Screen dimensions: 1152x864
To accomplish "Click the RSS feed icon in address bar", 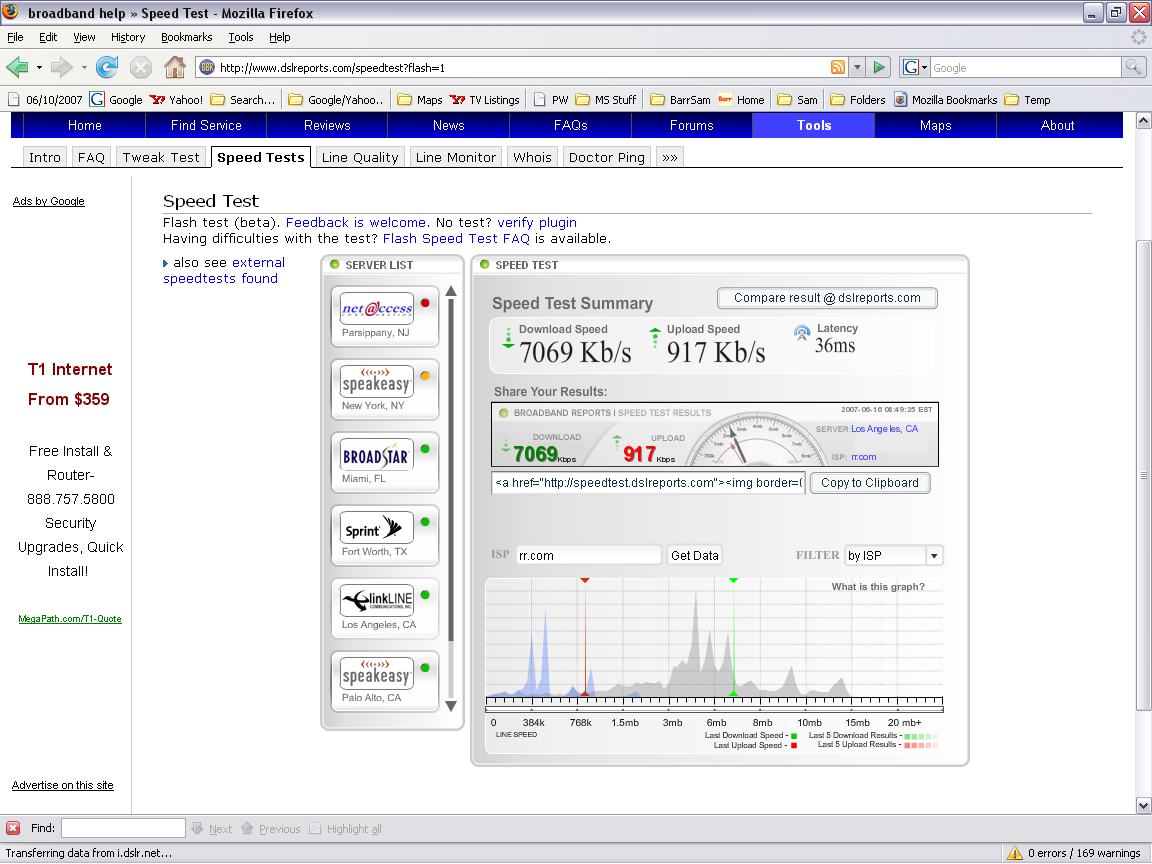I will [x=838, y=68].
